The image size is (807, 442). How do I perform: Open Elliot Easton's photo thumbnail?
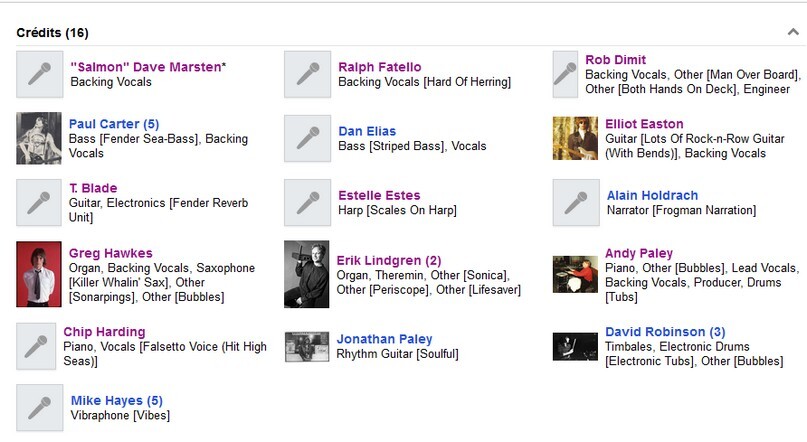click(575, 138)
